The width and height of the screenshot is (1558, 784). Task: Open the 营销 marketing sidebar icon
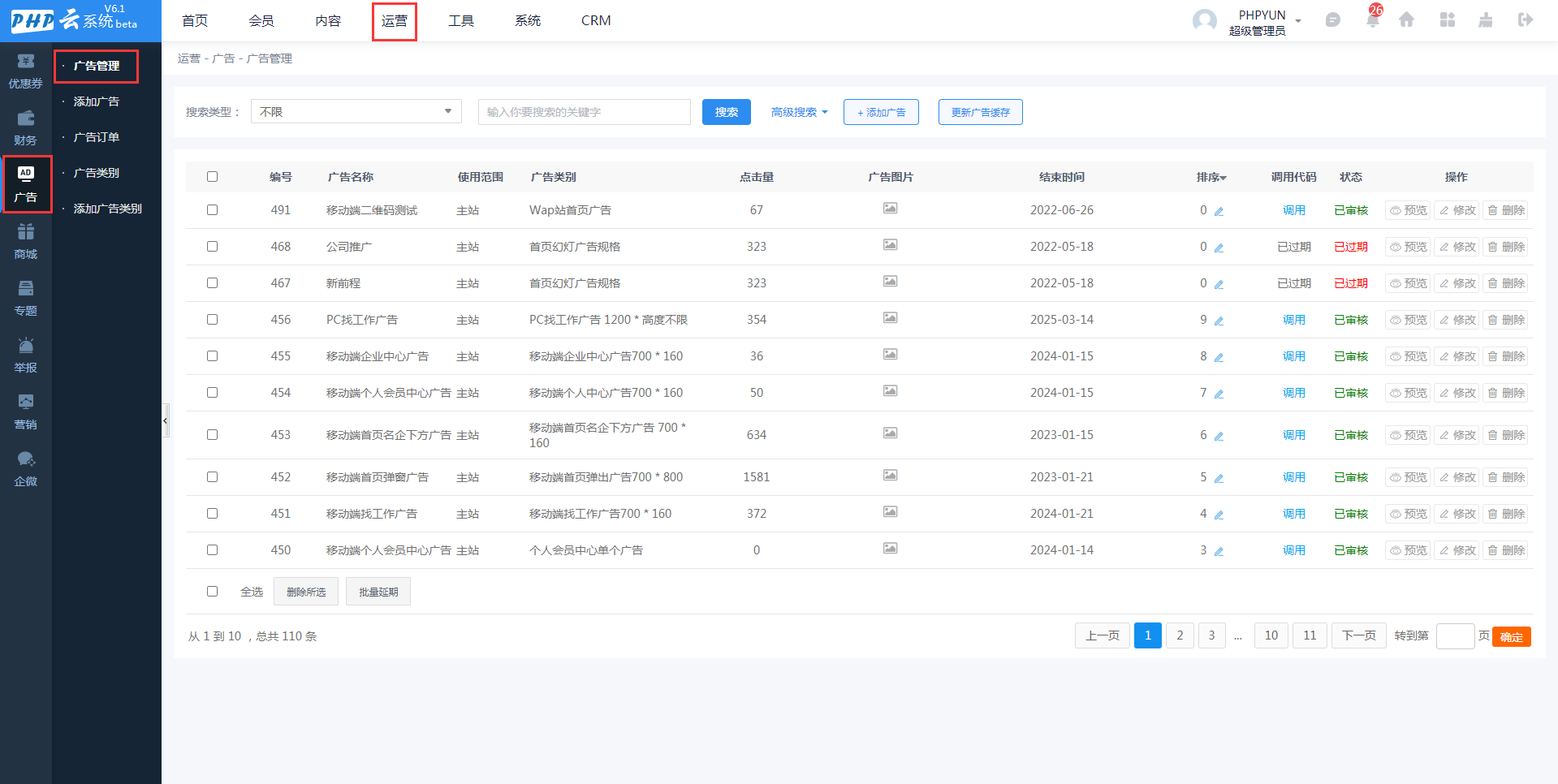pos(26,411)
